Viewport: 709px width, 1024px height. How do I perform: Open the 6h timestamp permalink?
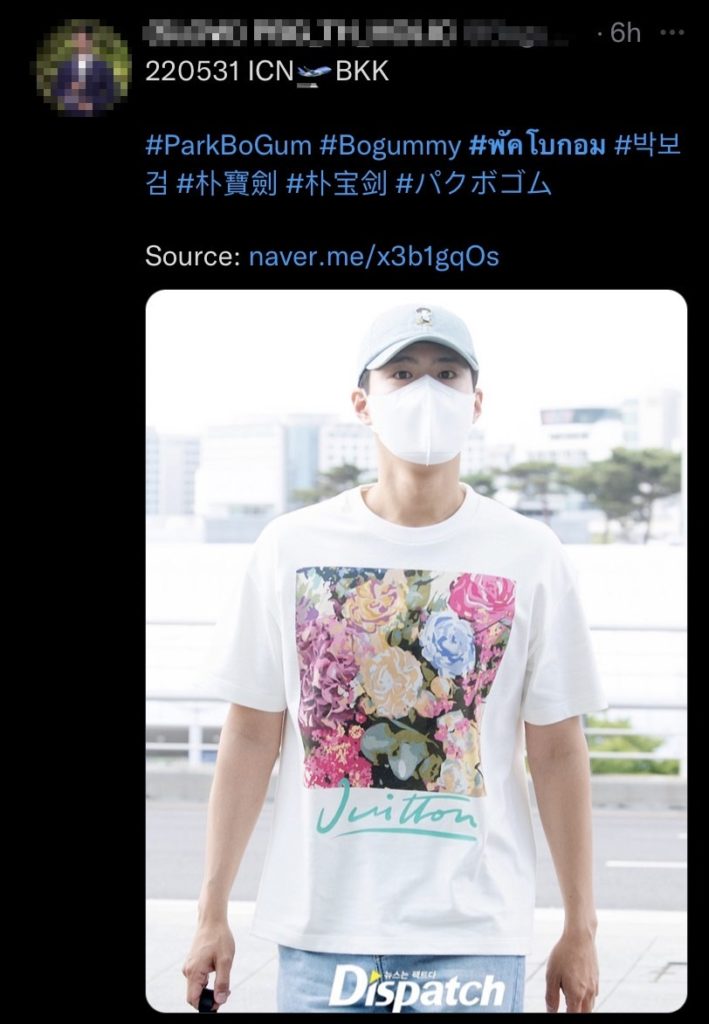625,33
